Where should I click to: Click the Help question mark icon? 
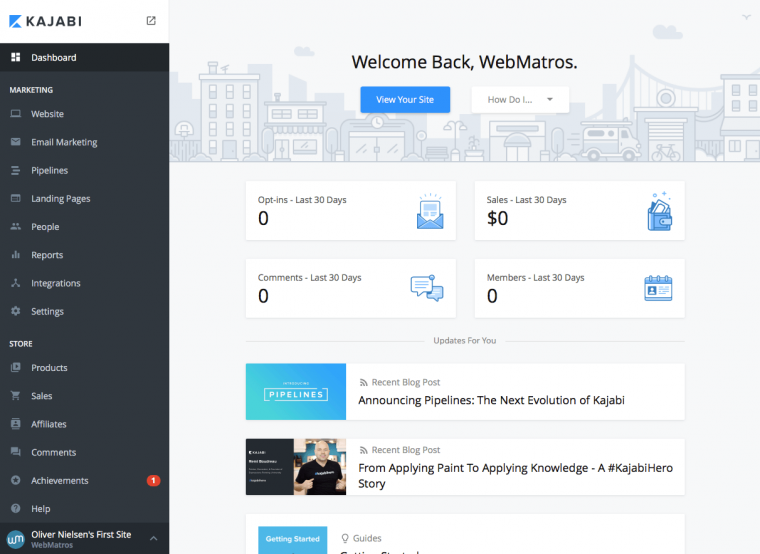click(16, 508)
